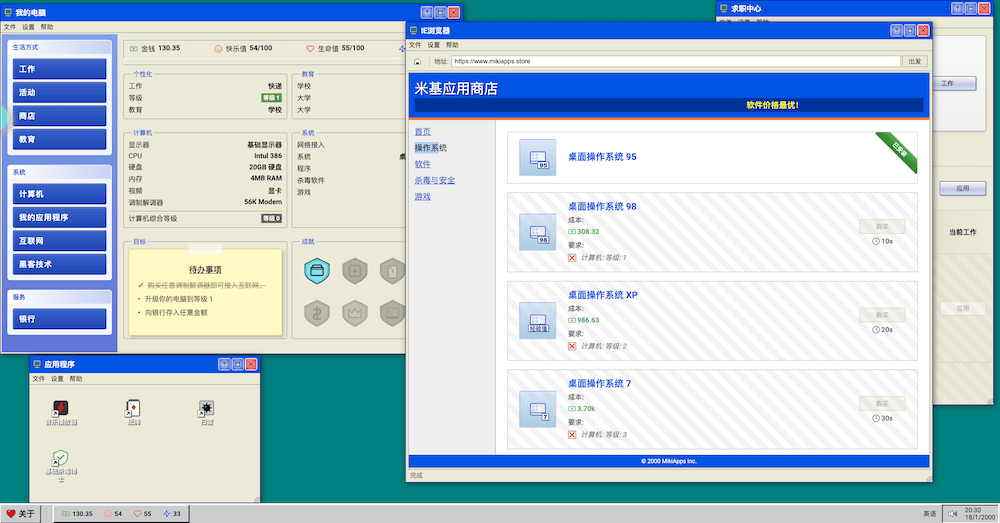Open 黑客技术 in the system panel
Screen dimensions: 1000x523
60,264
